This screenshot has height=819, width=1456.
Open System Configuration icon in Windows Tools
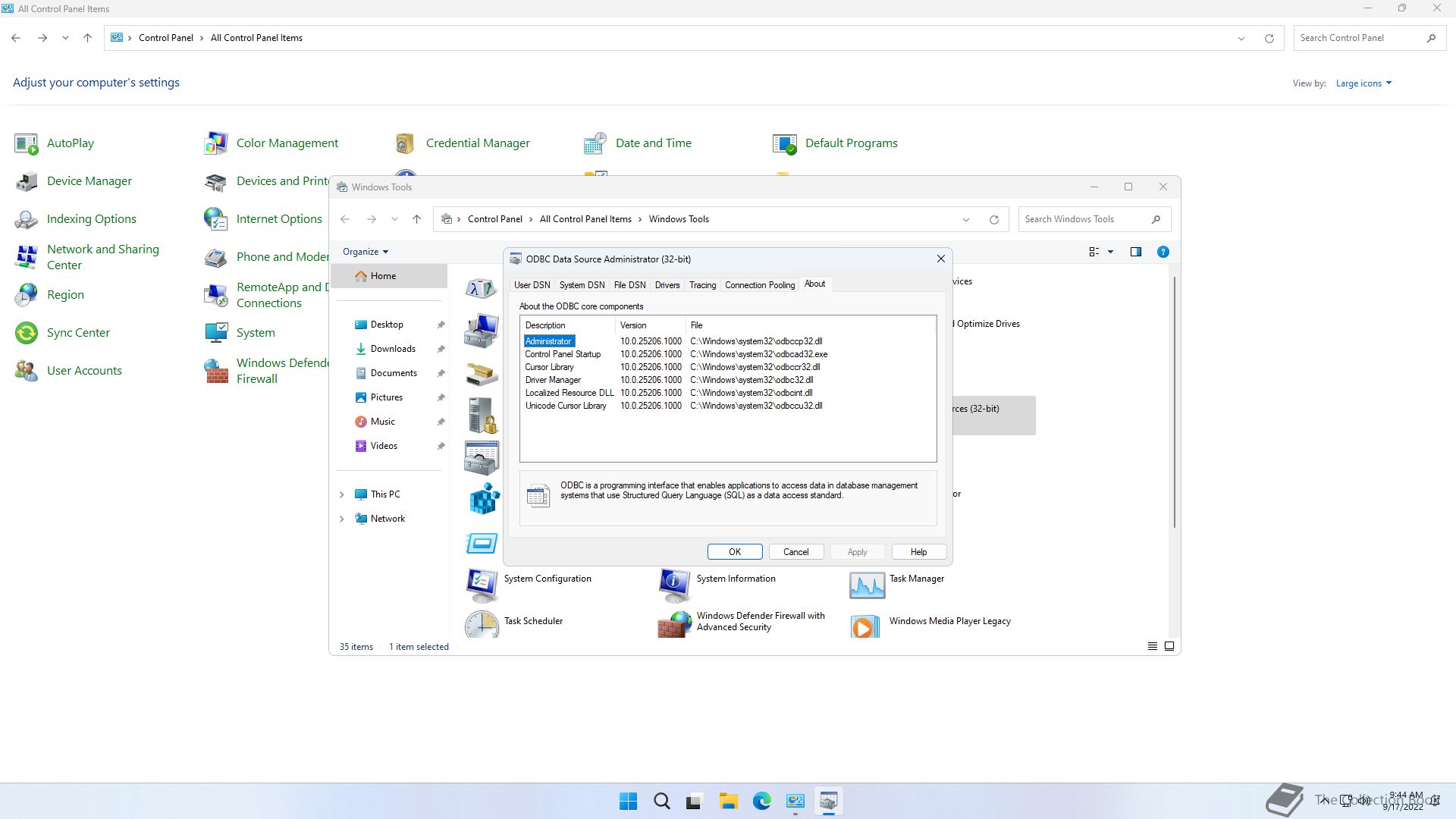pos(482,584)
